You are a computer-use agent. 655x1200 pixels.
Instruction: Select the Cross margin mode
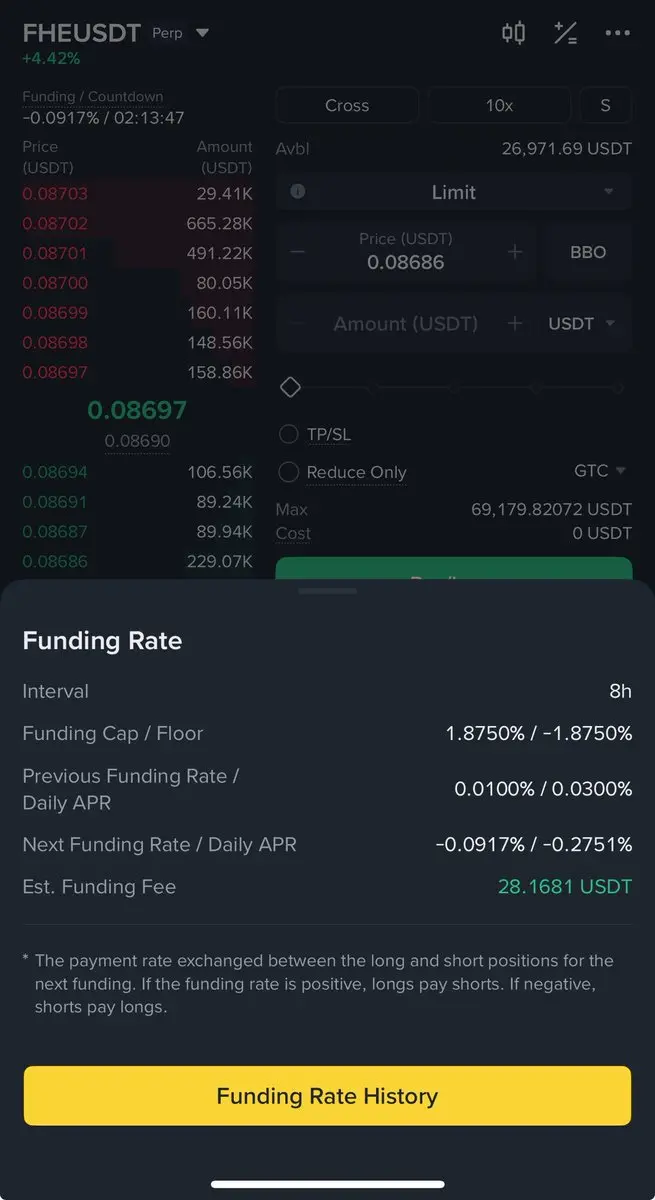pos(347,105)
